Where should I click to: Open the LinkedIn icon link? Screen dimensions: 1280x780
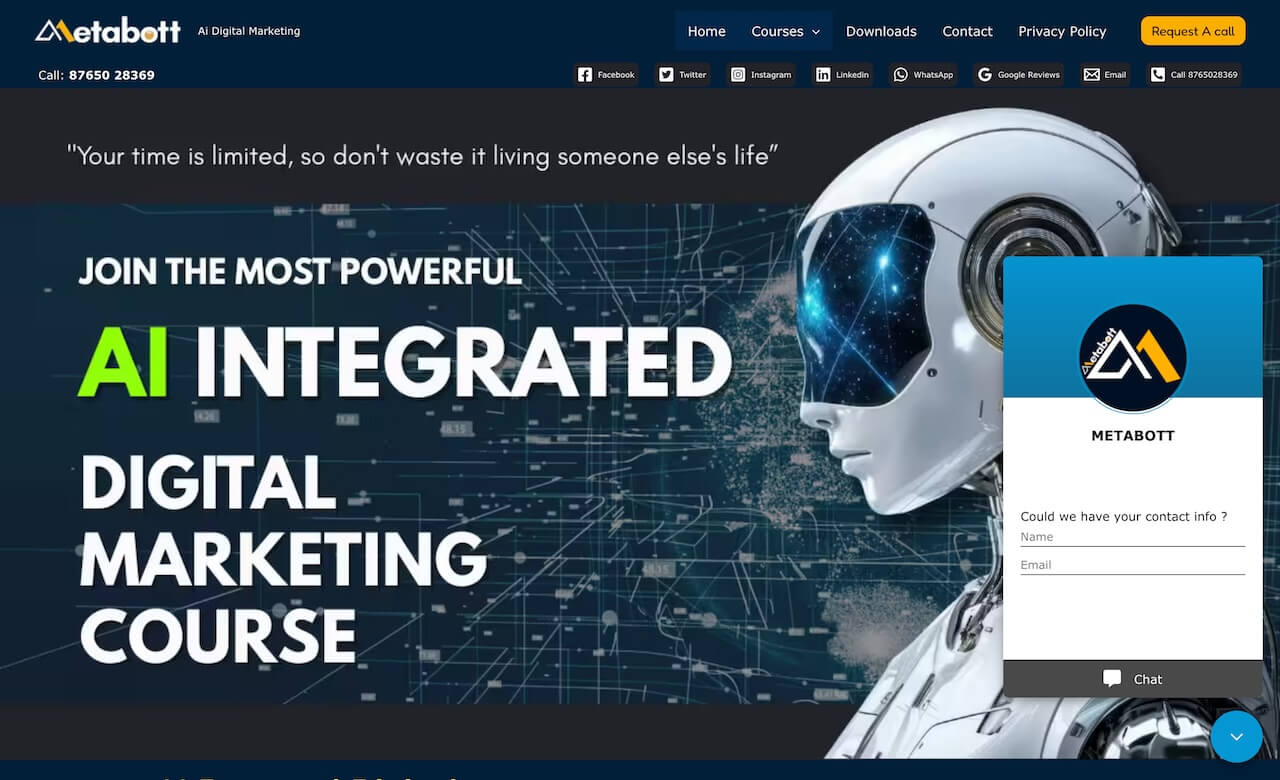point(823,75)
